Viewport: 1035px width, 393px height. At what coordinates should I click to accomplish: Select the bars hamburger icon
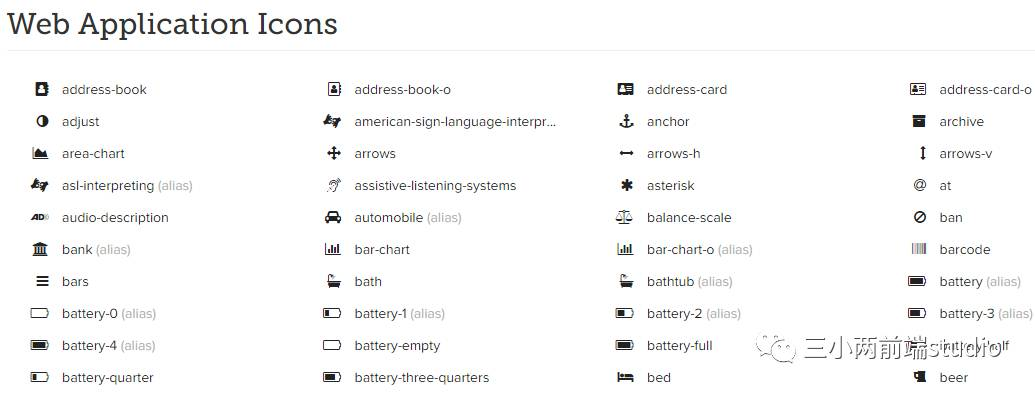[x=42, y=281]
